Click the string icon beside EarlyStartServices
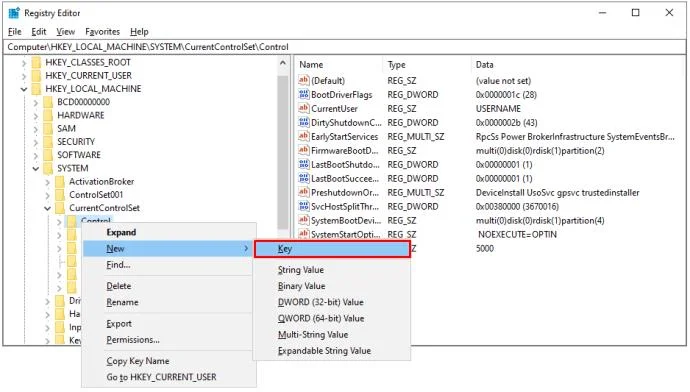The width and height of the screenshot is (690, 392). [x=303, y=136]
